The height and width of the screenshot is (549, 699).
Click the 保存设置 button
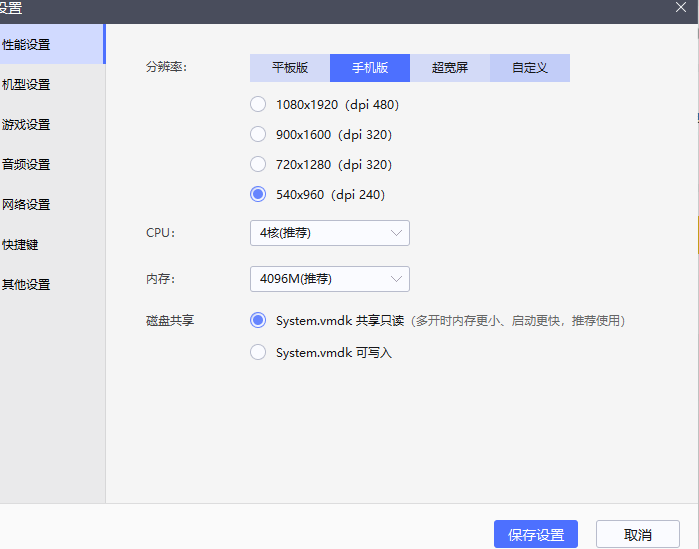tap(535, 535)
